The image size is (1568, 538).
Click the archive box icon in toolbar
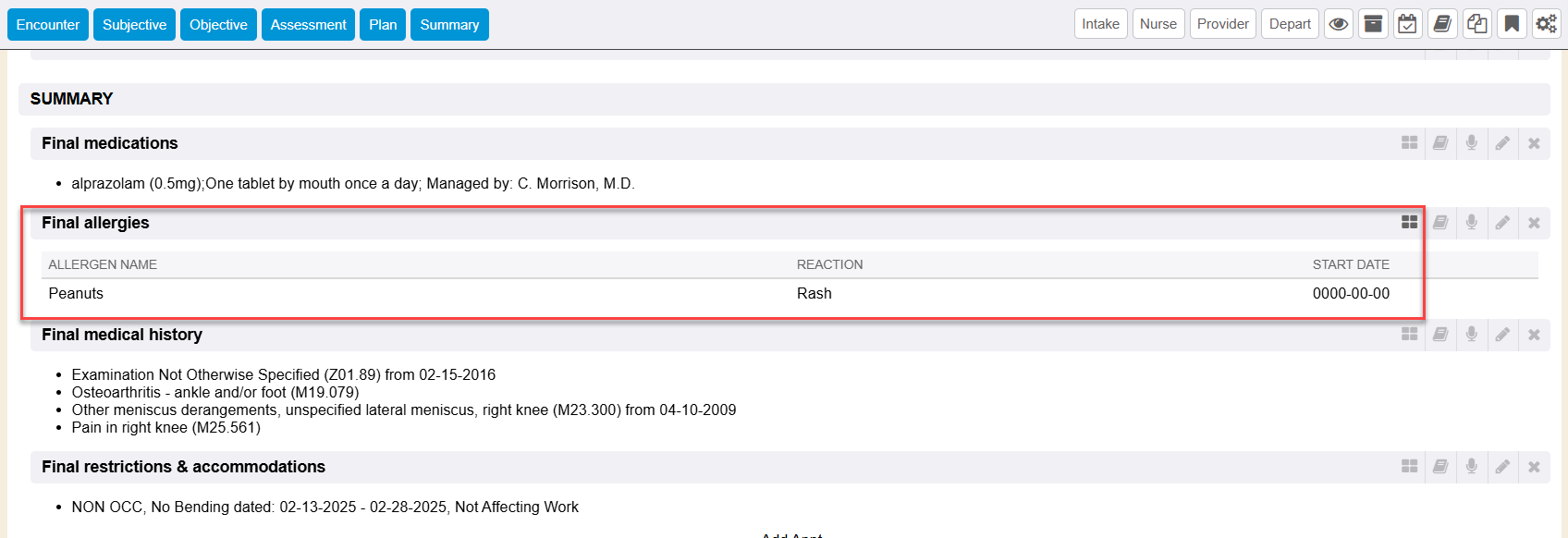[x=1374, y=24]
